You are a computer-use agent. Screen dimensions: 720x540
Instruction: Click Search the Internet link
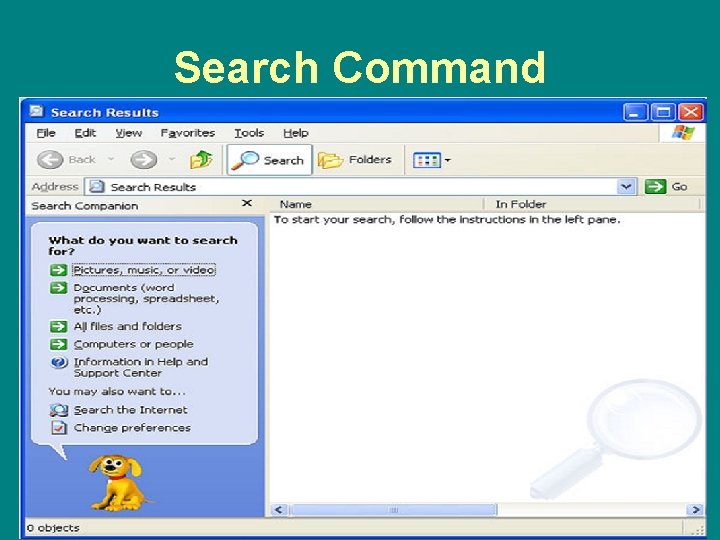pyautogui.click(x=130, y=410)
